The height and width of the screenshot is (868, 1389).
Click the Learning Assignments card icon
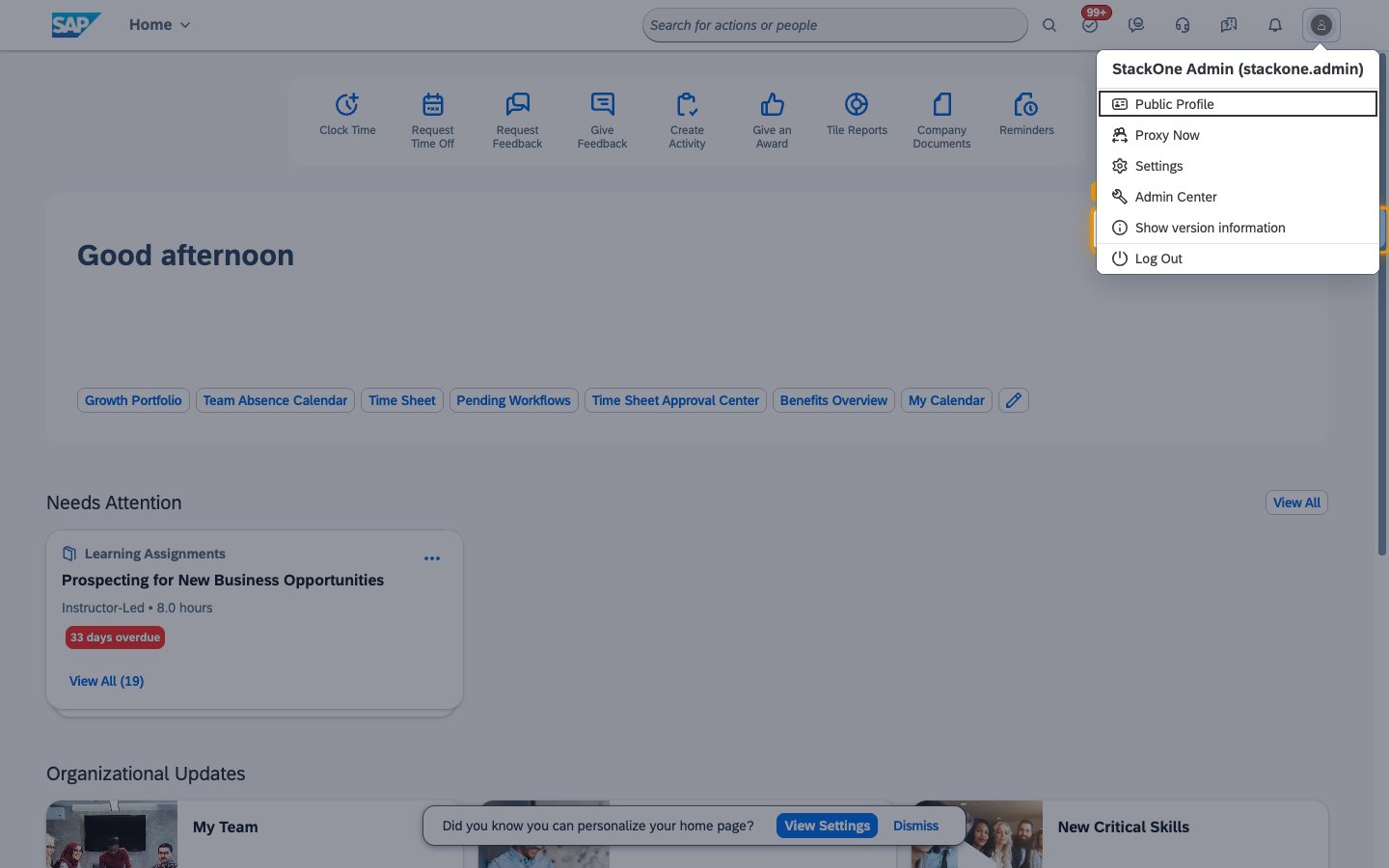[69, 554]
